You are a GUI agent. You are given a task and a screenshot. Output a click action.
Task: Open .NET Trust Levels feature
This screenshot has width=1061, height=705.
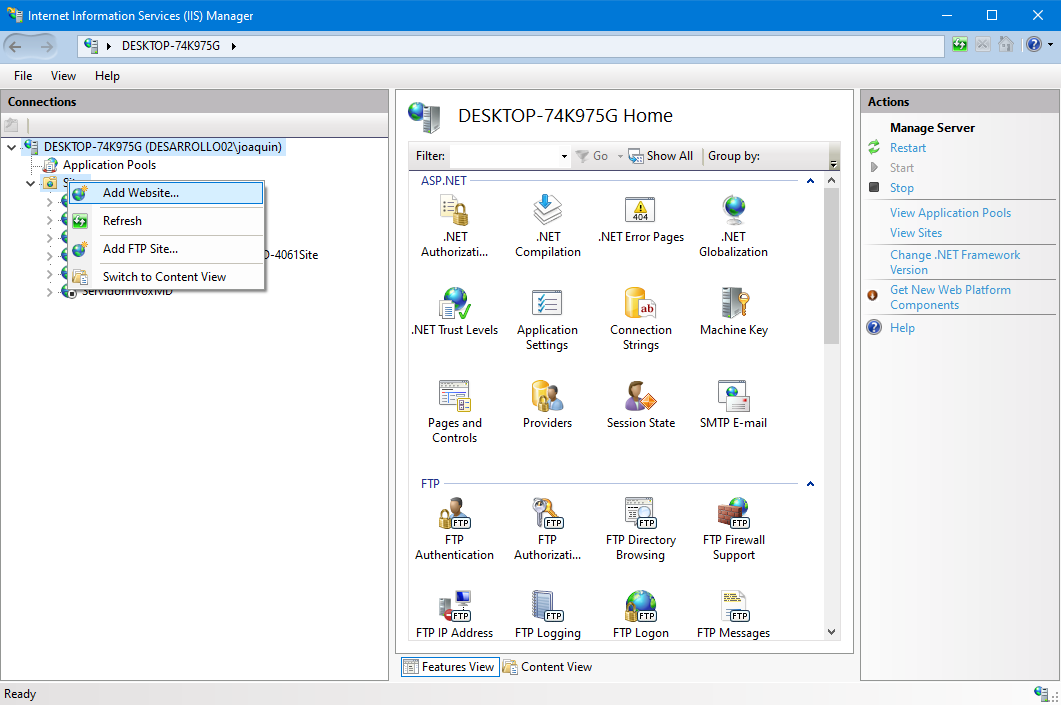[455, 312]
